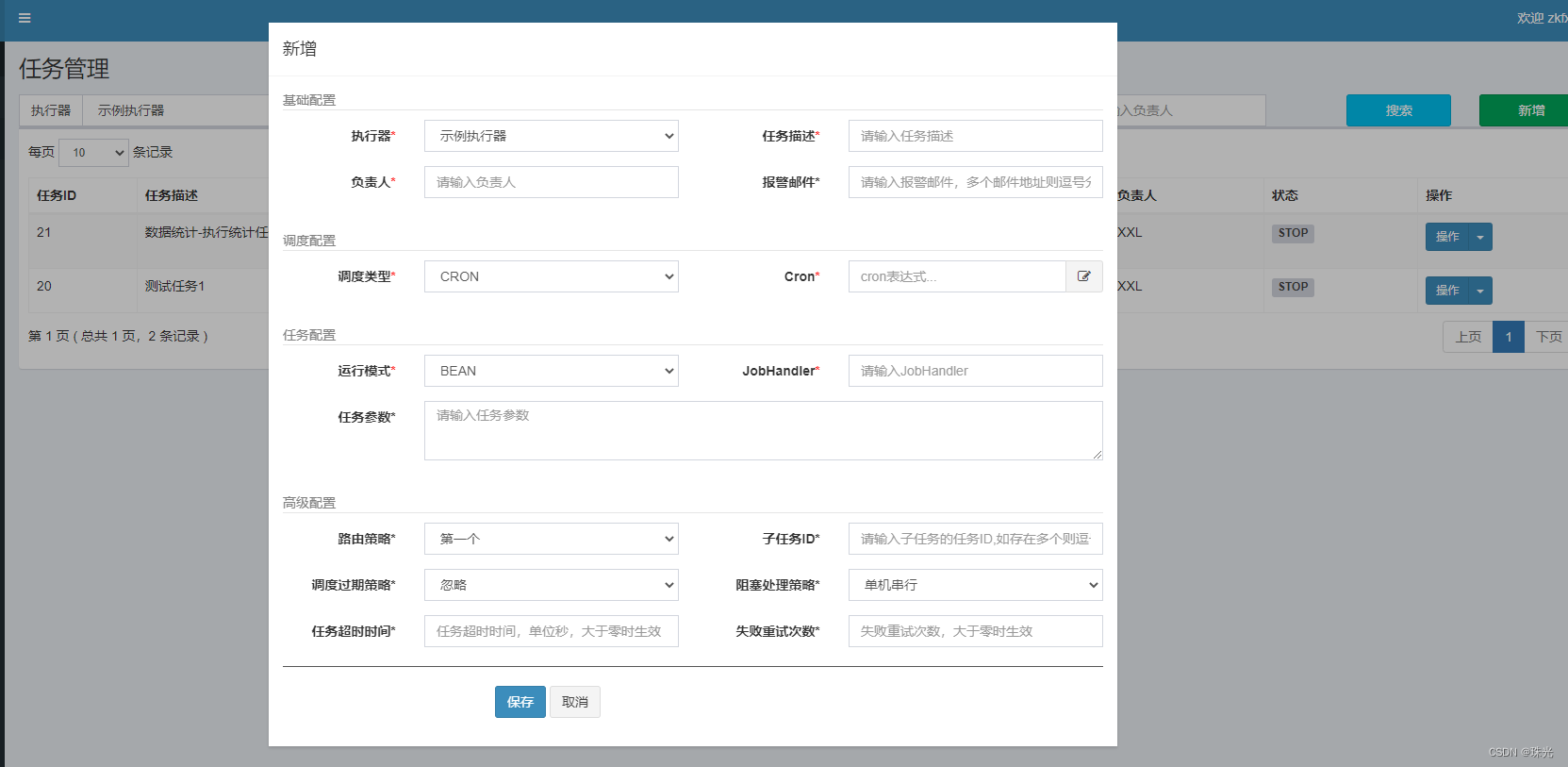This screenshot has width=1568, height=767.
Task: Click the 操作 button for task 20
Action: (x=1447, y=291)
